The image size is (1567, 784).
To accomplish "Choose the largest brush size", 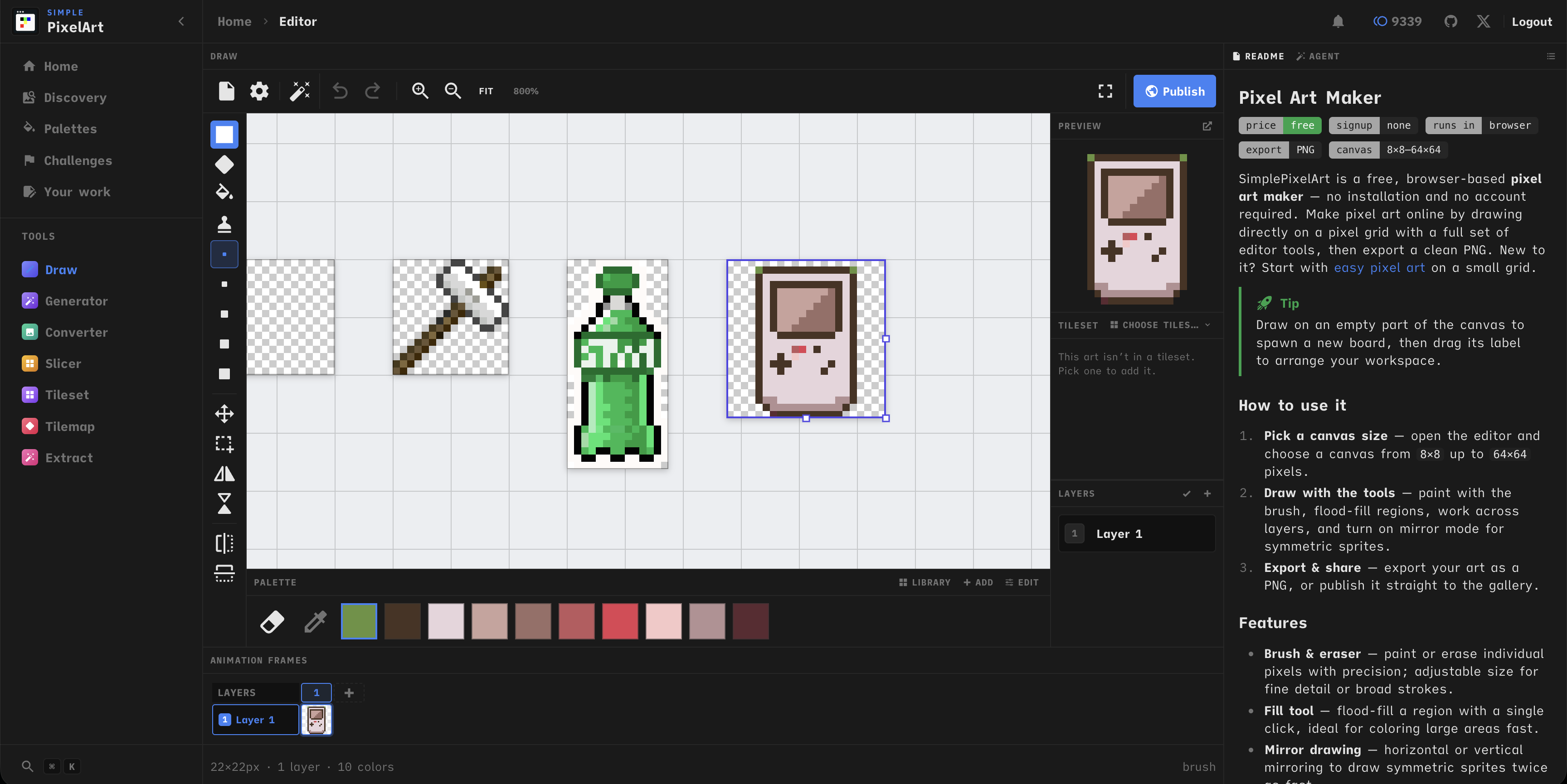I will coord(224,373).
